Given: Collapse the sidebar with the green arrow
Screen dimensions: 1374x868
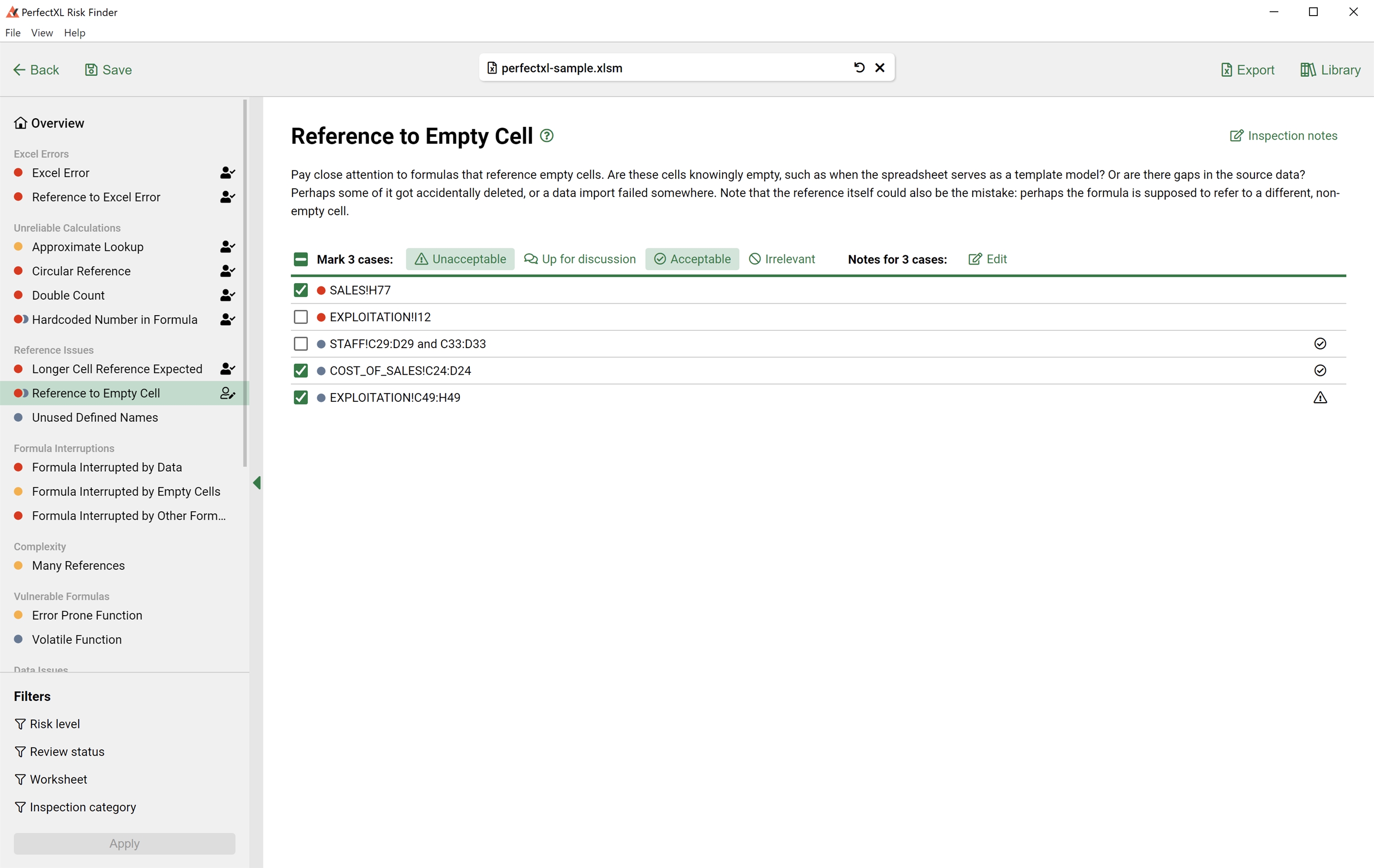Looking at the screenshot, I should coord(257,483).
